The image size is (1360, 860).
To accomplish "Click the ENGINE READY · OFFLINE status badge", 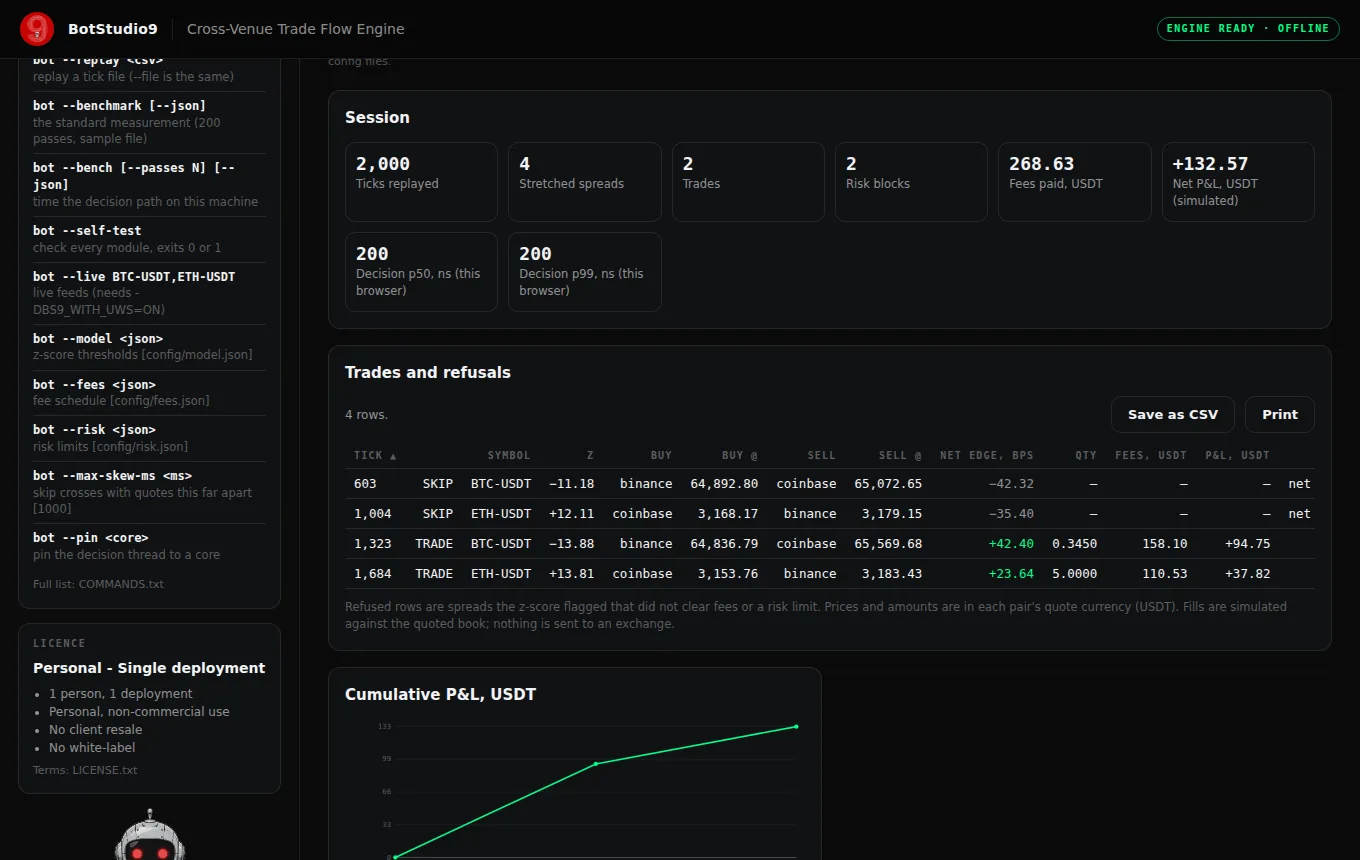I will click(x=1248, y=28).
